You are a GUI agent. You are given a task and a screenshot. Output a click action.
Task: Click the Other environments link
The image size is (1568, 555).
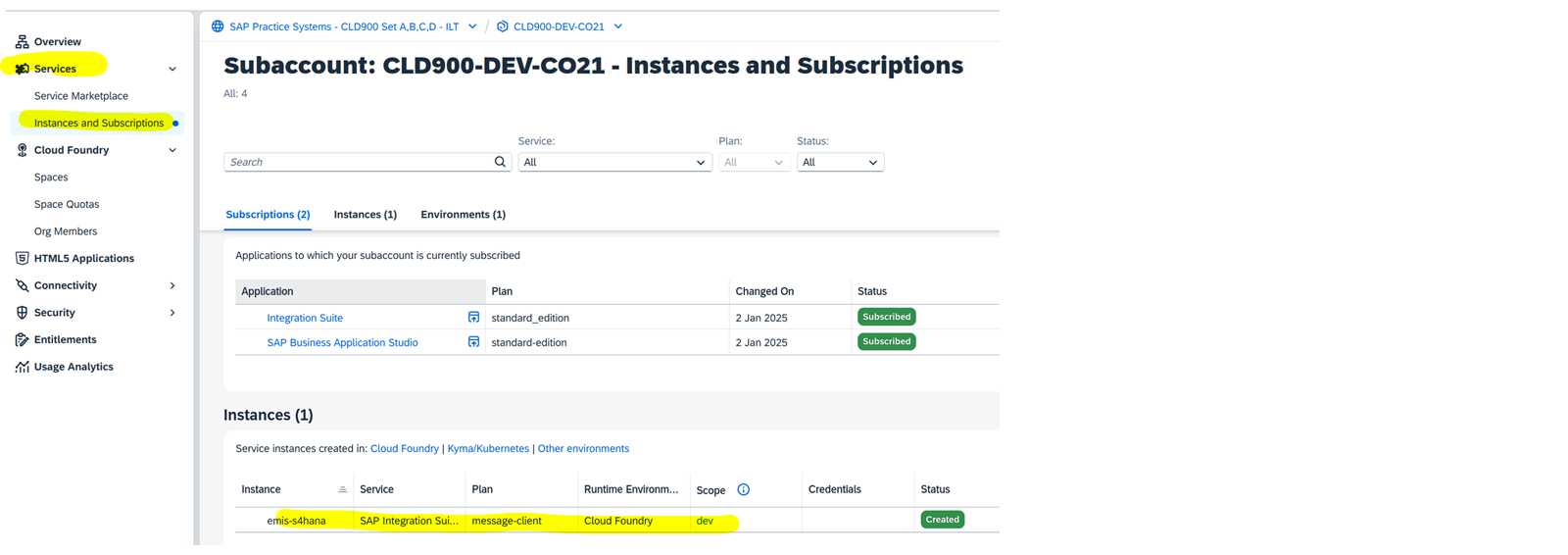583,448
